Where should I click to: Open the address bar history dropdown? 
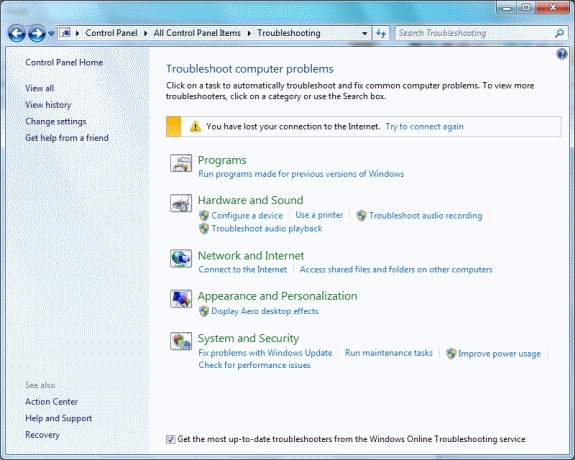tap(365, 33)
